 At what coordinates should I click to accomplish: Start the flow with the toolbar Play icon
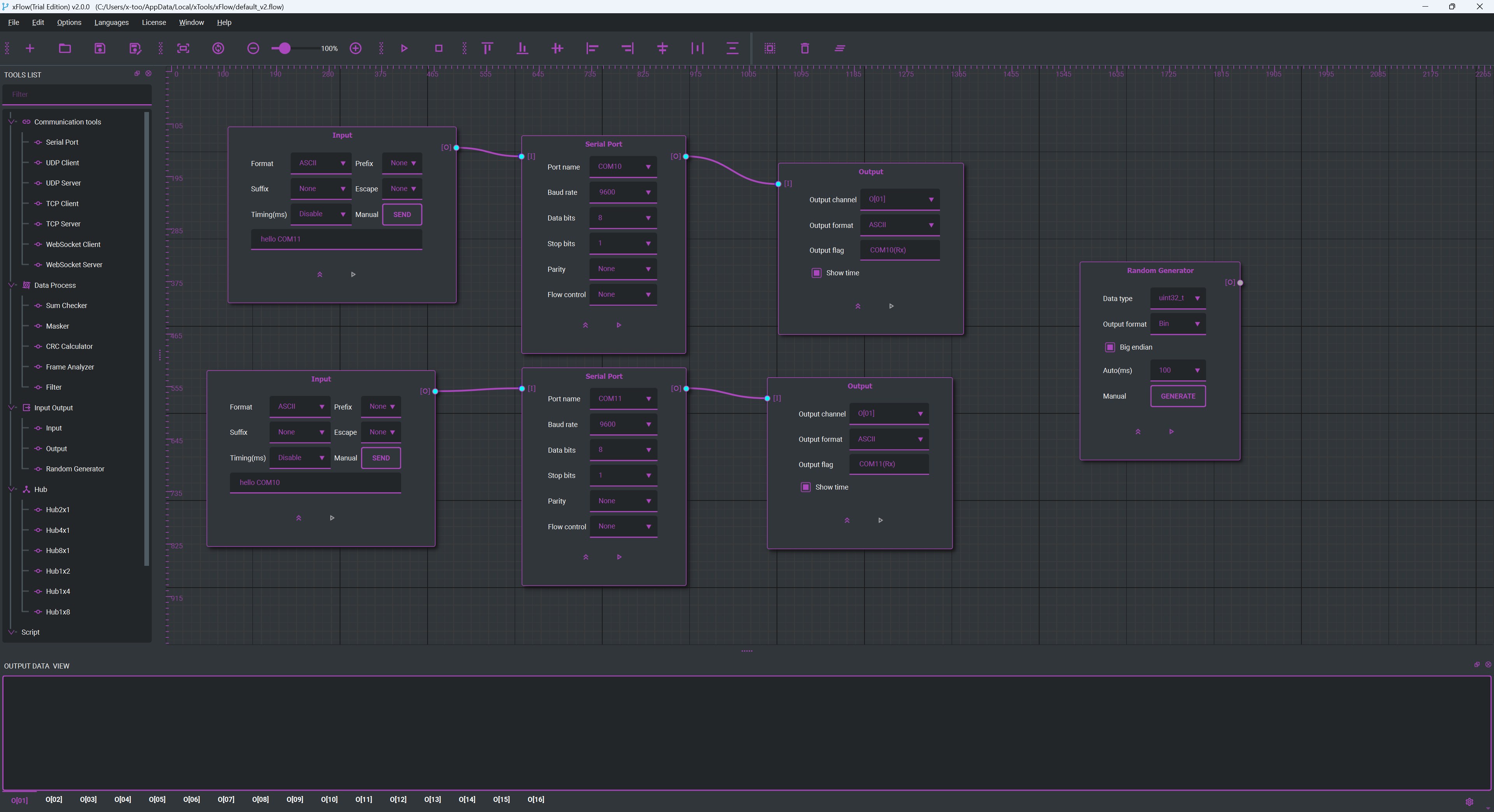click(404, 49)
